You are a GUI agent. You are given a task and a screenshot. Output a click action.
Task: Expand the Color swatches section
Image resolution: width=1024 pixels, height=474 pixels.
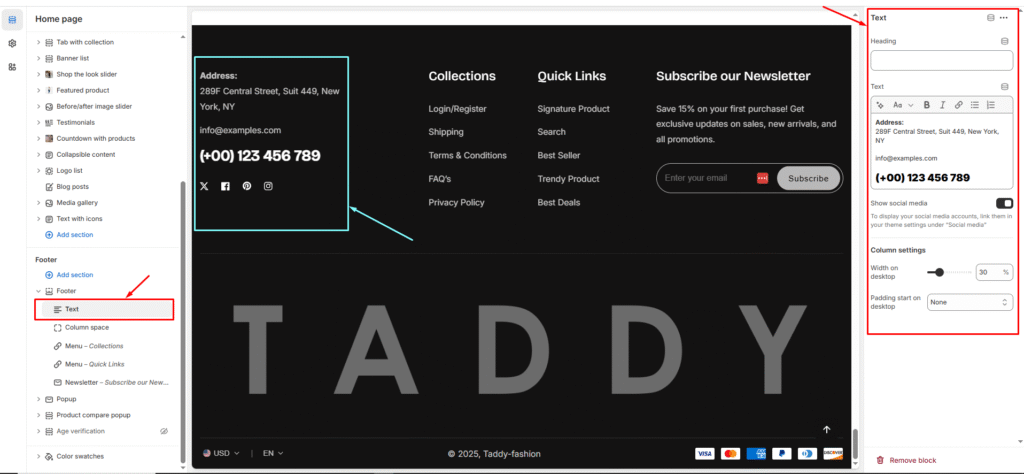[39, 456]
